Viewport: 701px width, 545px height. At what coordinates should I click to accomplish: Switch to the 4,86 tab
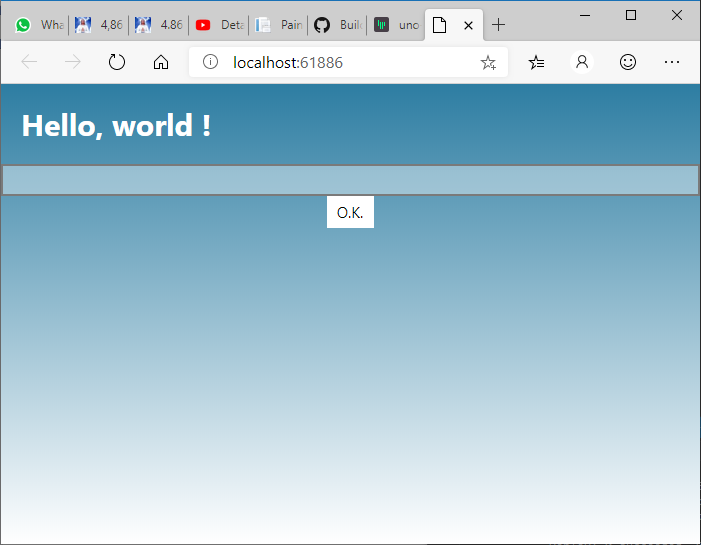[x=99, y=25]
